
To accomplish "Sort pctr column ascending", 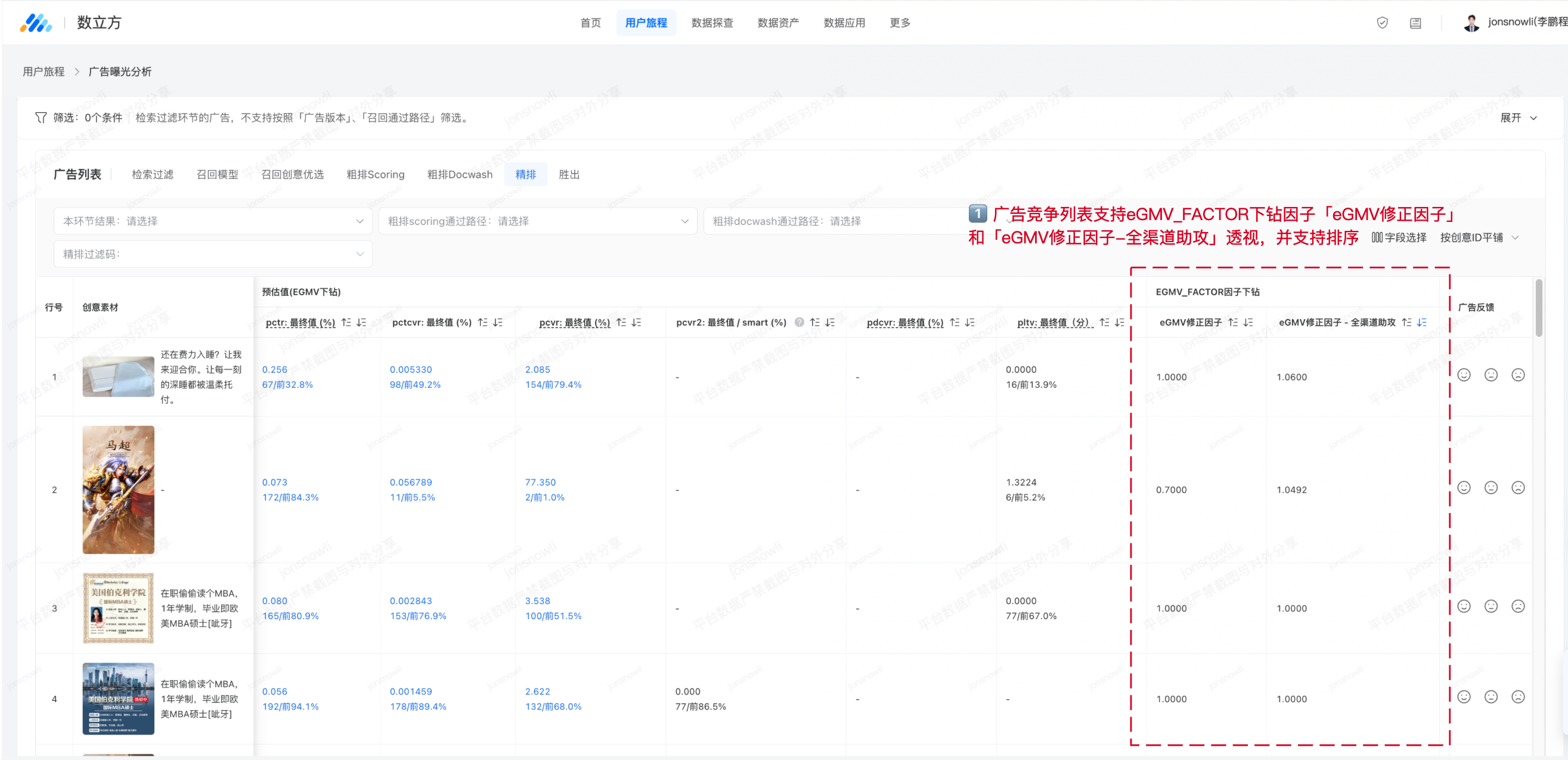I will [x=346, y=323].
